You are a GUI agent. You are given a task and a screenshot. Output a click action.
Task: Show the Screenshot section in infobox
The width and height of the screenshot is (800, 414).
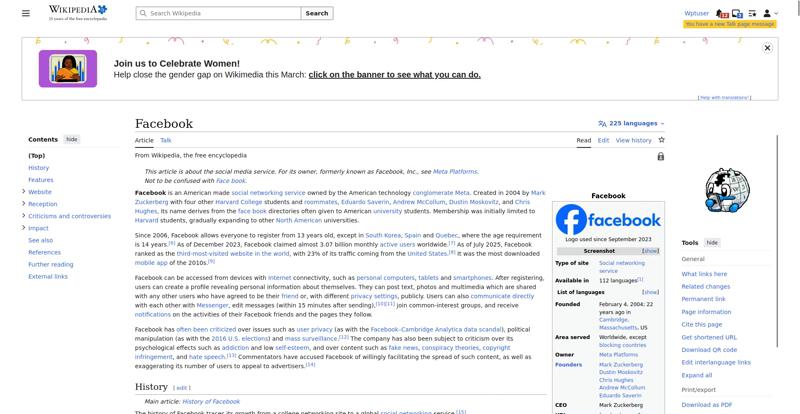[x=650, y=251]
